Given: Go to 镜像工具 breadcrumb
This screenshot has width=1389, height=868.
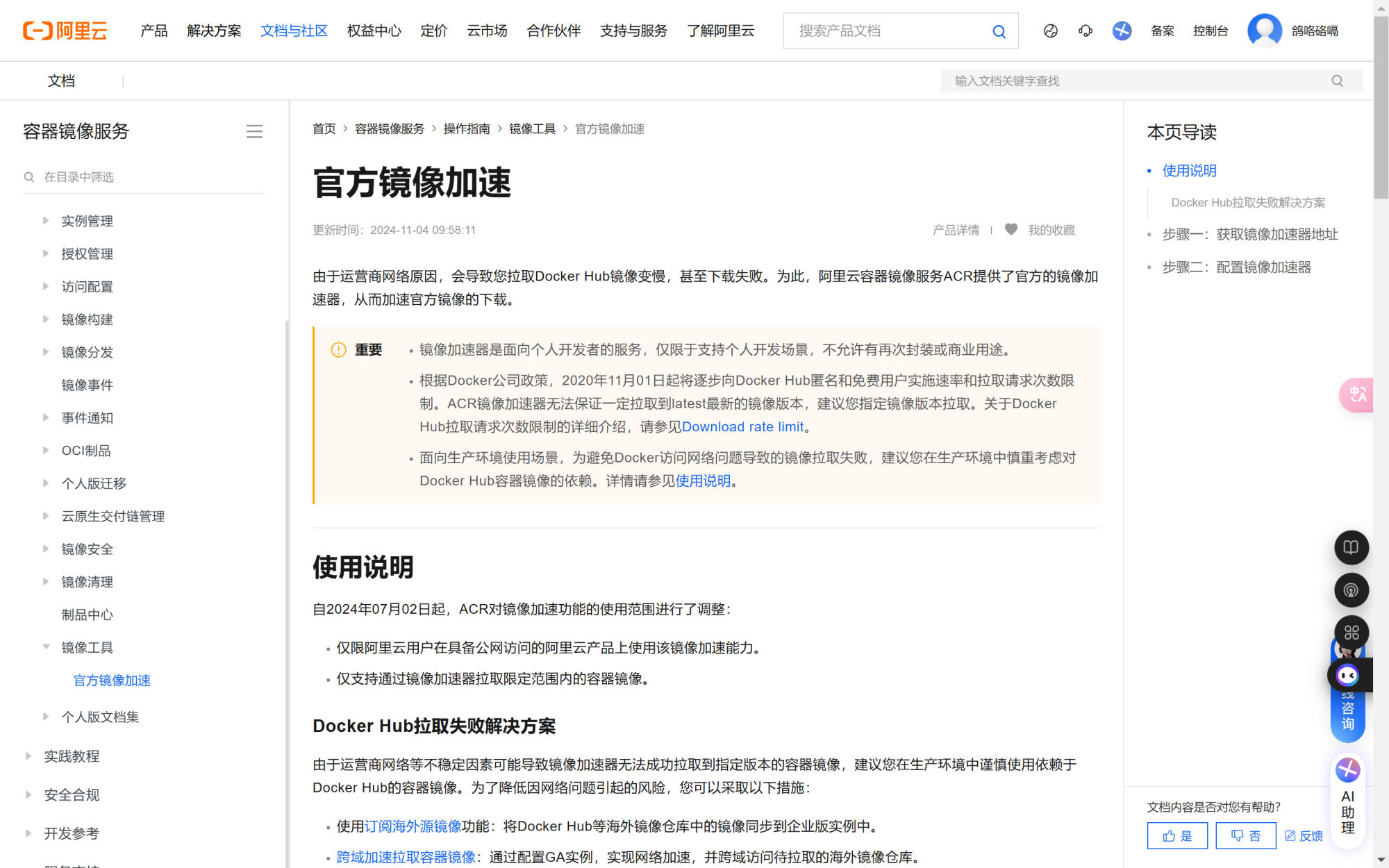Looking at the screenshot, I should tap(532, 128).
